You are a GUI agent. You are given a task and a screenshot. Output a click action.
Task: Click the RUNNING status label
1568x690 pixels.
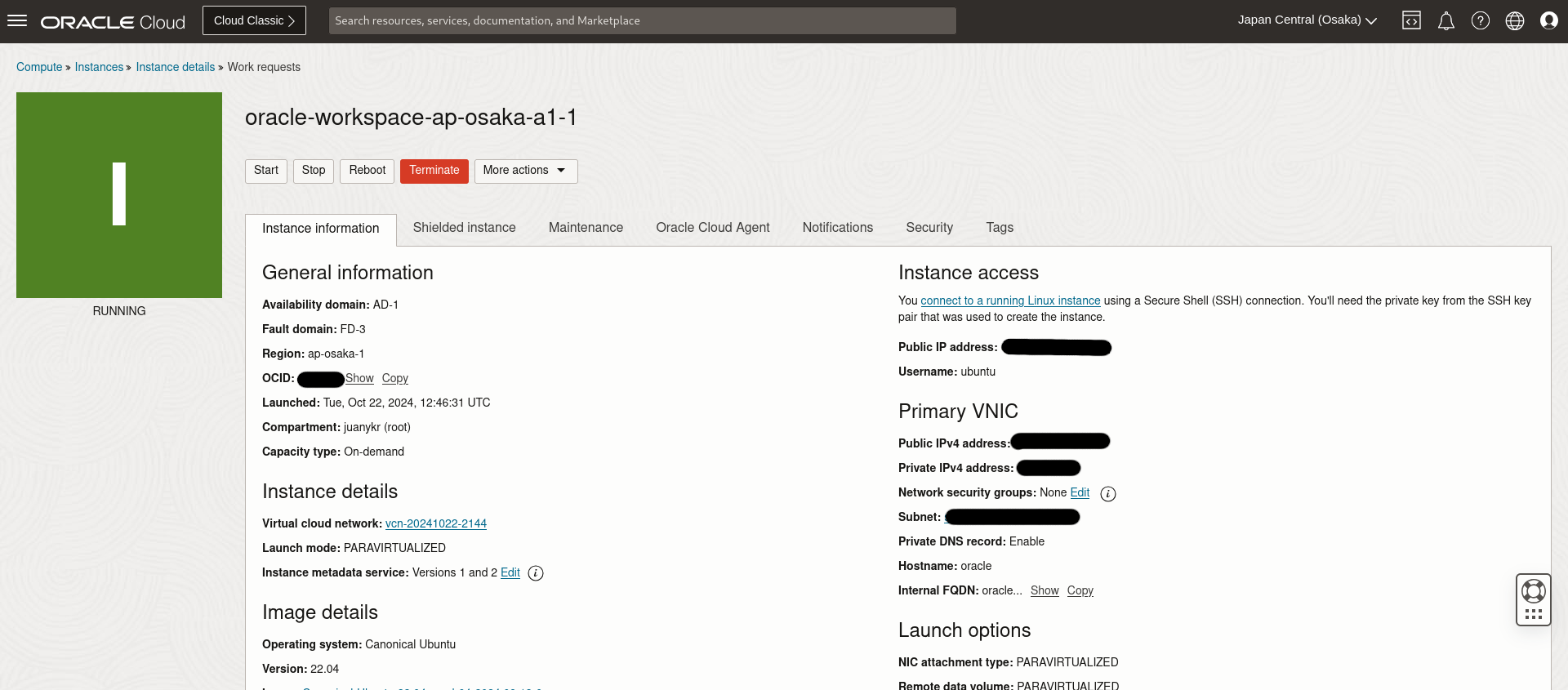tap(119, 311)
